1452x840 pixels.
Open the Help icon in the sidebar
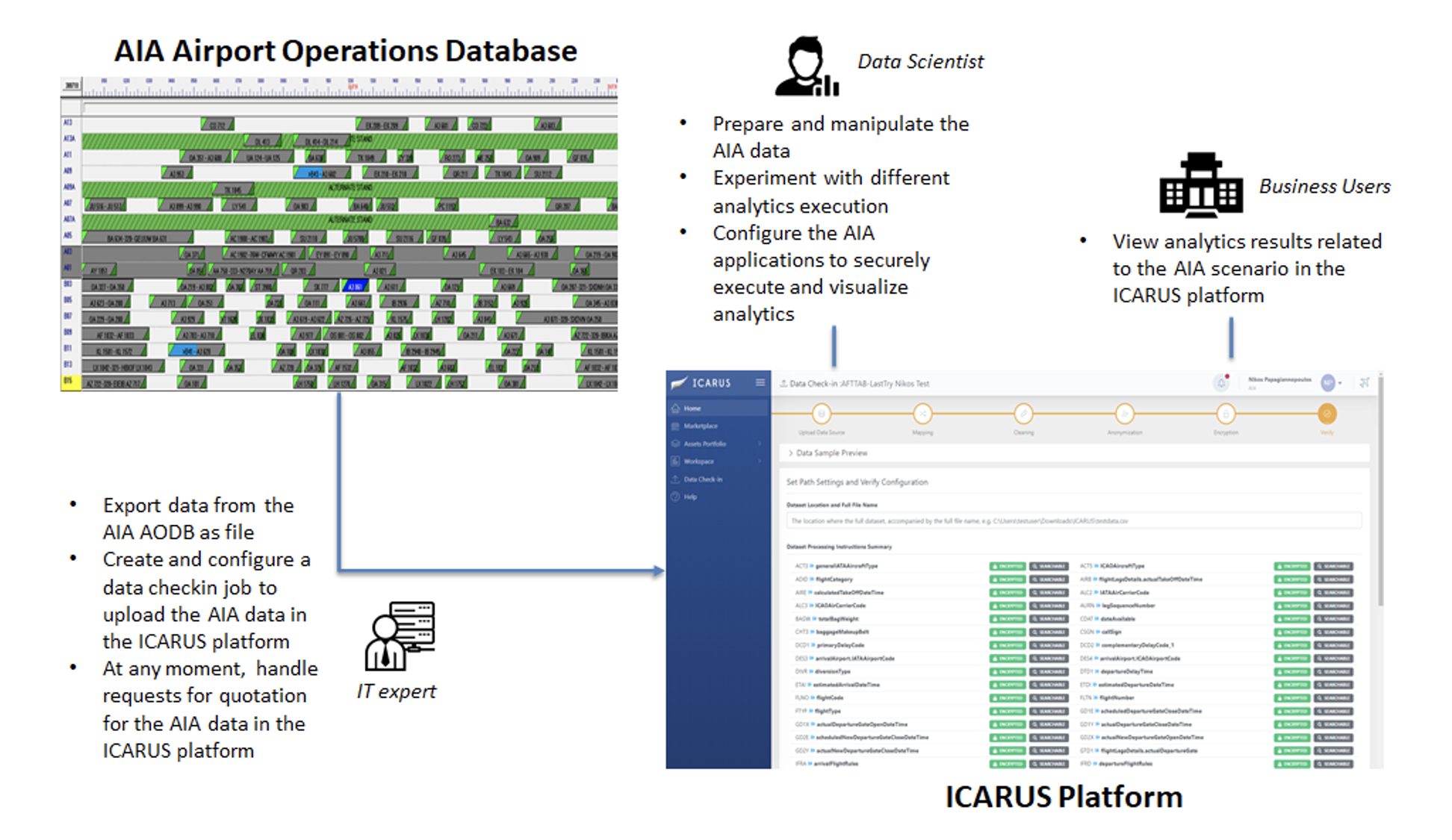click(675, 497)
